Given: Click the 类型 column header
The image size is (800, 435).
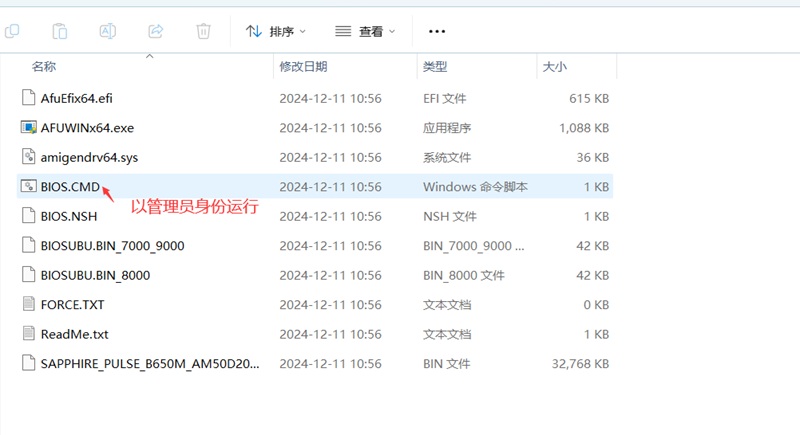Looking at the screenshot, I should point(435,67).
